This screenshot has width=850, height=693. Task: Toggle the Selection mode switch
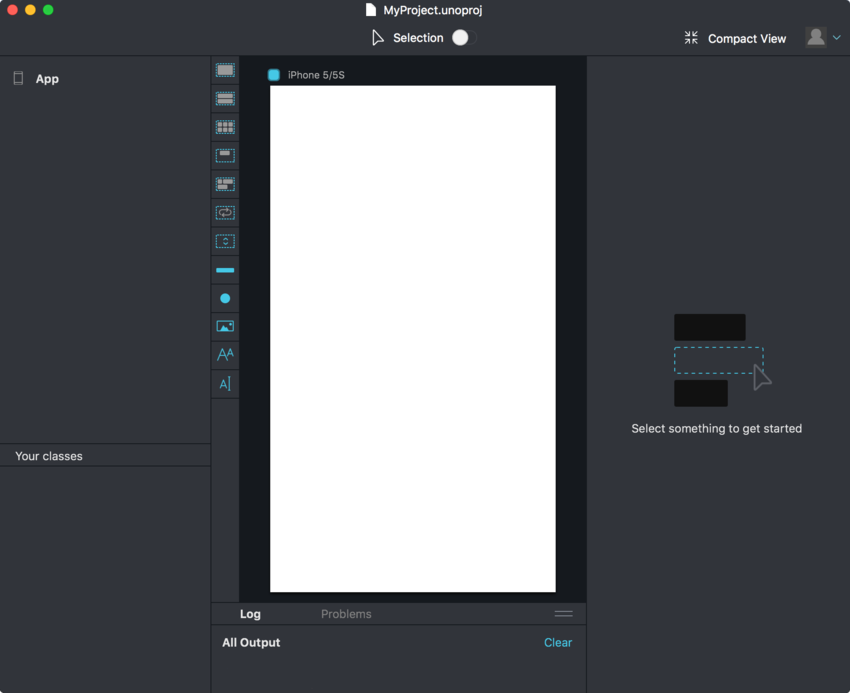[x=461, y=38]
